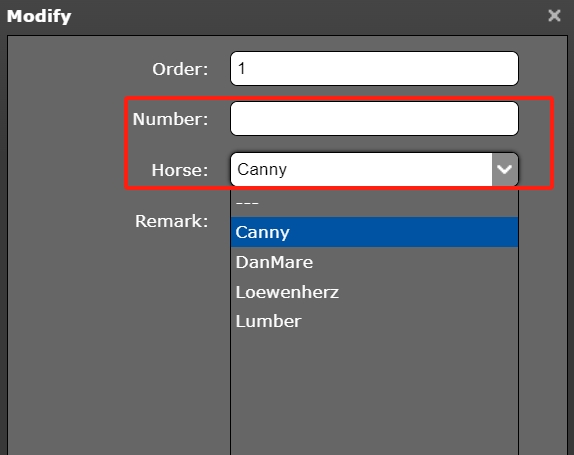Screen dimensions: 574x455
Task: Click the 'Number:' field label
Action: [170, 119]
